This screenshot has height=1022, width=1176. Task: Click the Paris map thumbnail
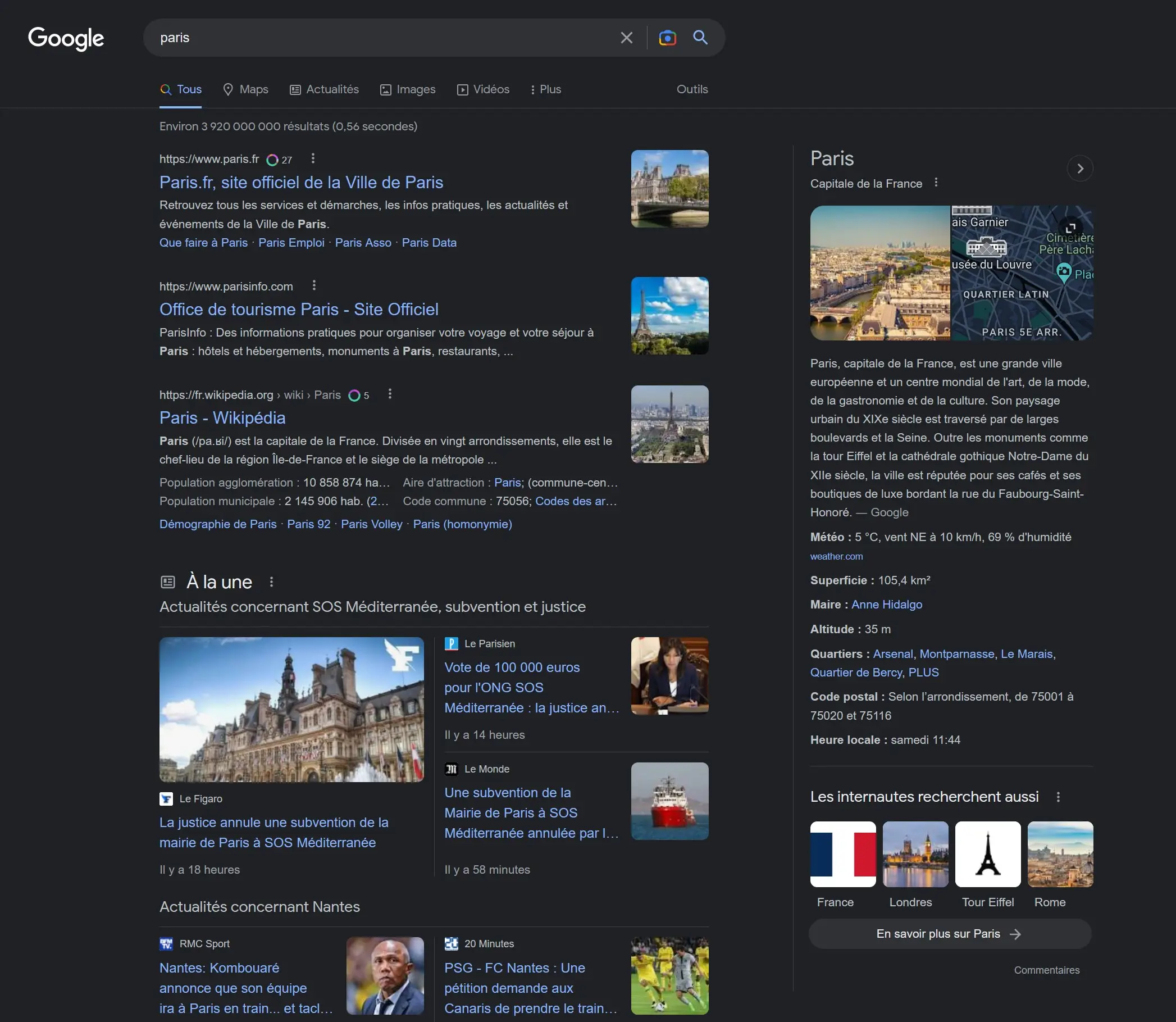coord(1022,272)
